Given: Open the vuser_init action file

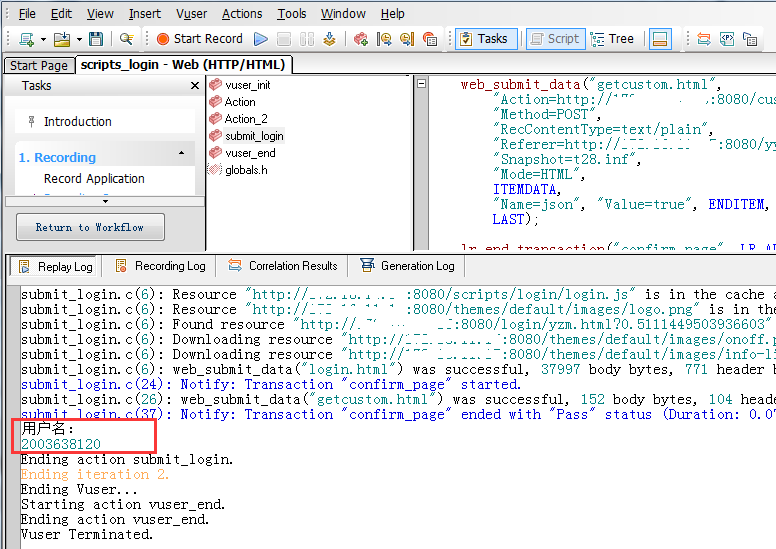Looking at the screenshot, I should pos(247,85).
